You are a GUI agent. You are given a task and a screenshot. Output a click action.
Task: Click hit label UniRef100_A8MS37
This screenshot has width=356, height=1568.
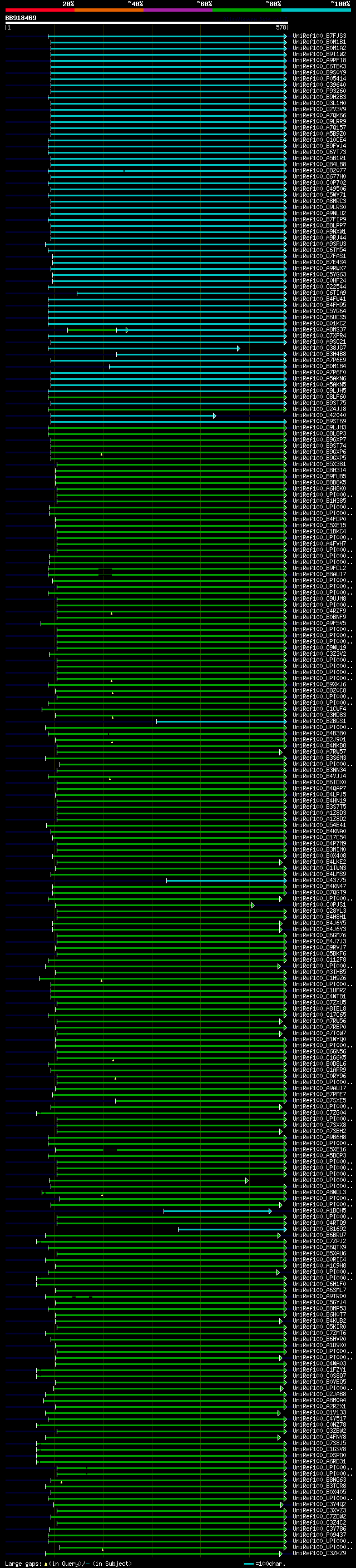[x=319, y=329]
